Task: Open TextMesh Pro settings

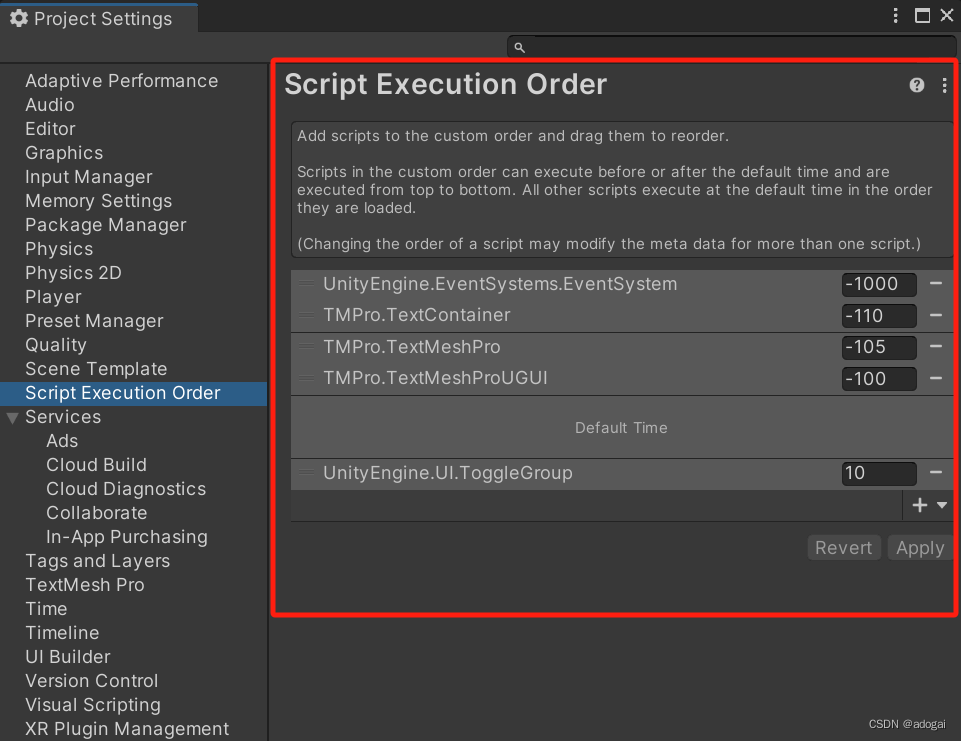Action: [85, 585]
